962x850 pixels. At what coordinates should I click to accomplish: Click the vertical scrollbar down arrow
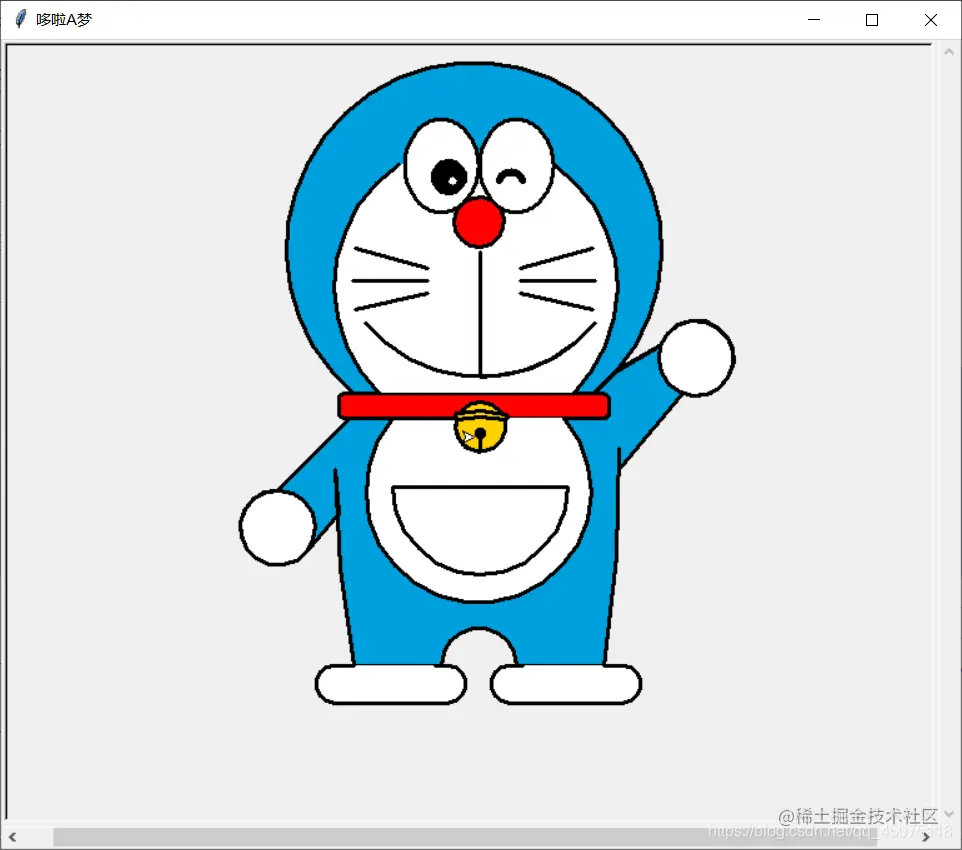[x=949, y=814]
